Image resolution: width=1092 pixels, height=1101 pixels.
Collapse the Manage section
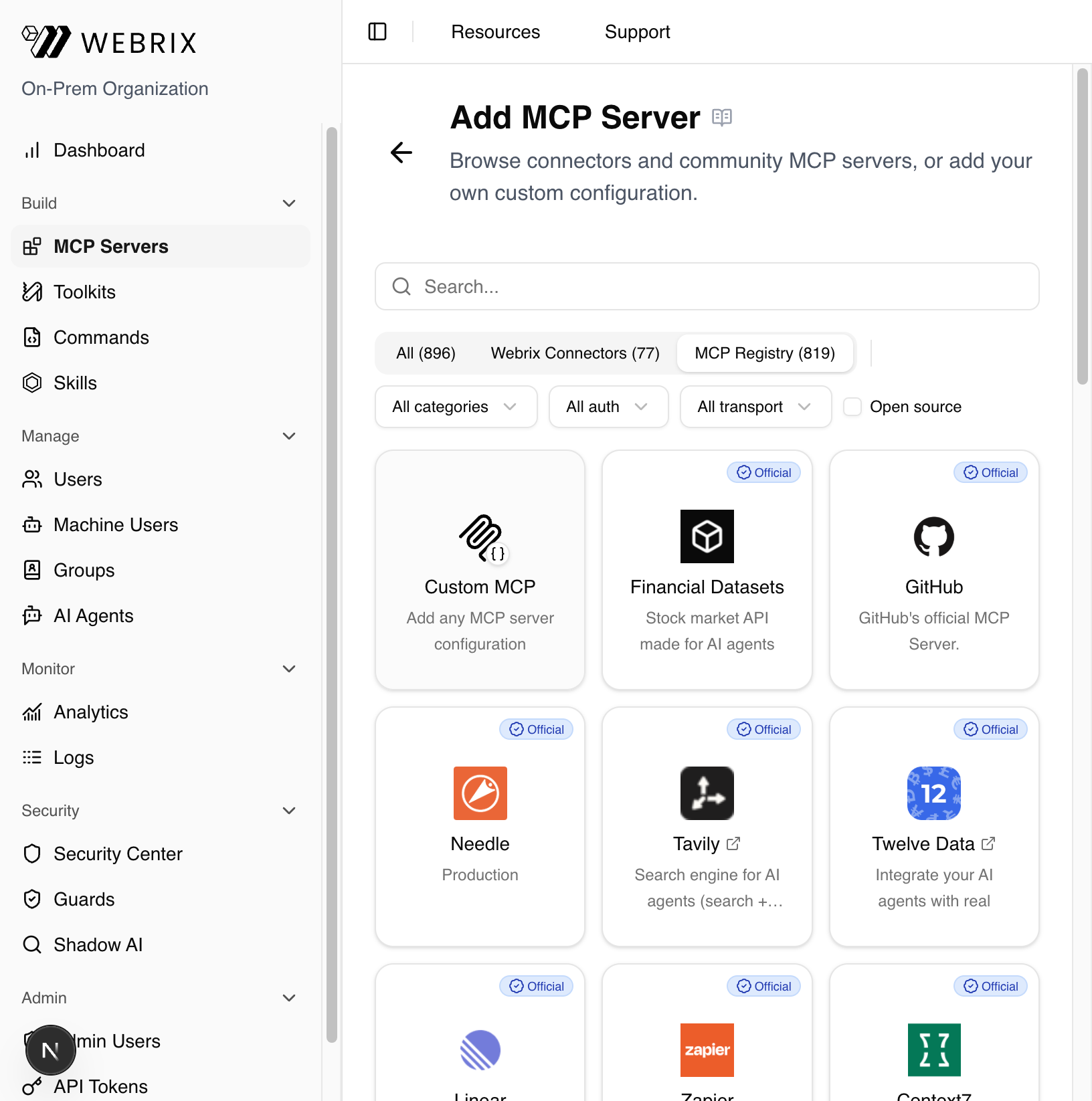pyautogui.click(x=289, y=436)
